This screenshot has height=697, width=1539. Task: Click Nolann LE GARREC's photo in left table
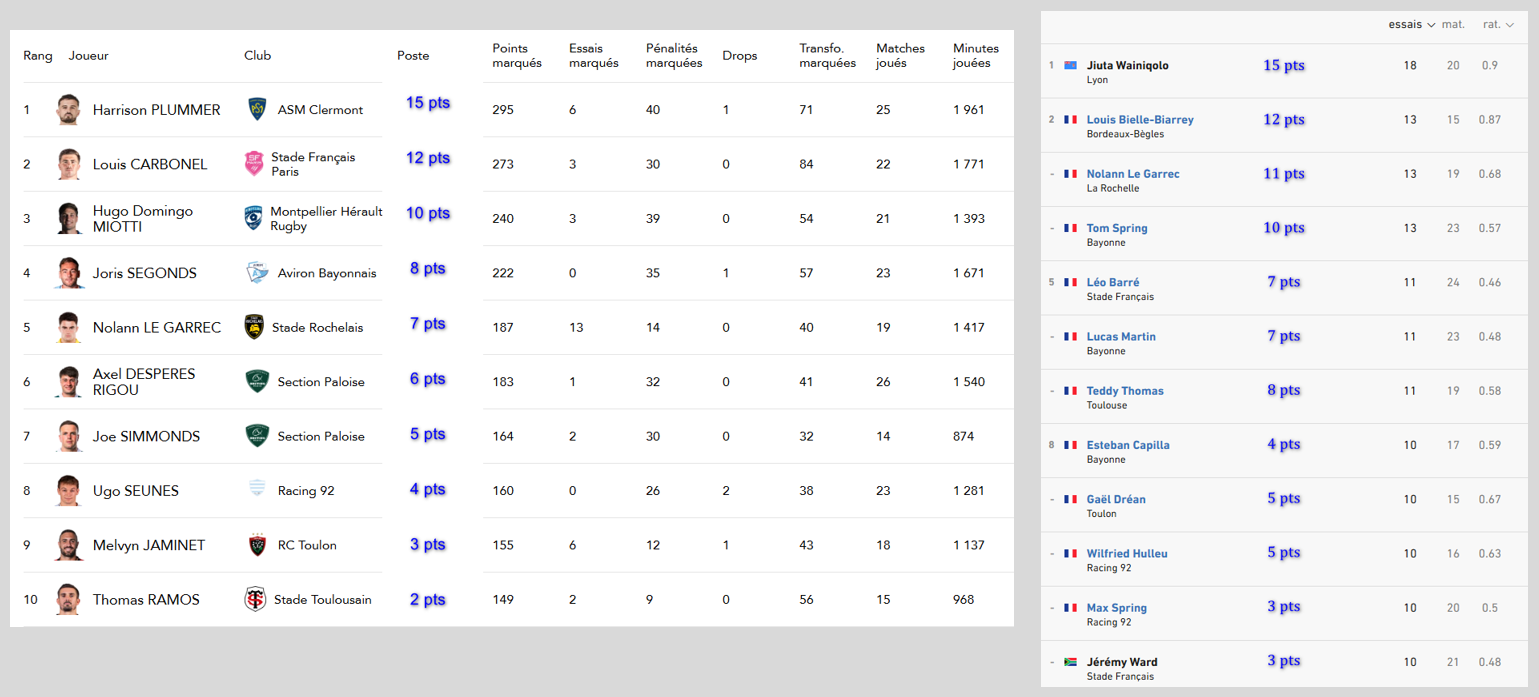68,327
